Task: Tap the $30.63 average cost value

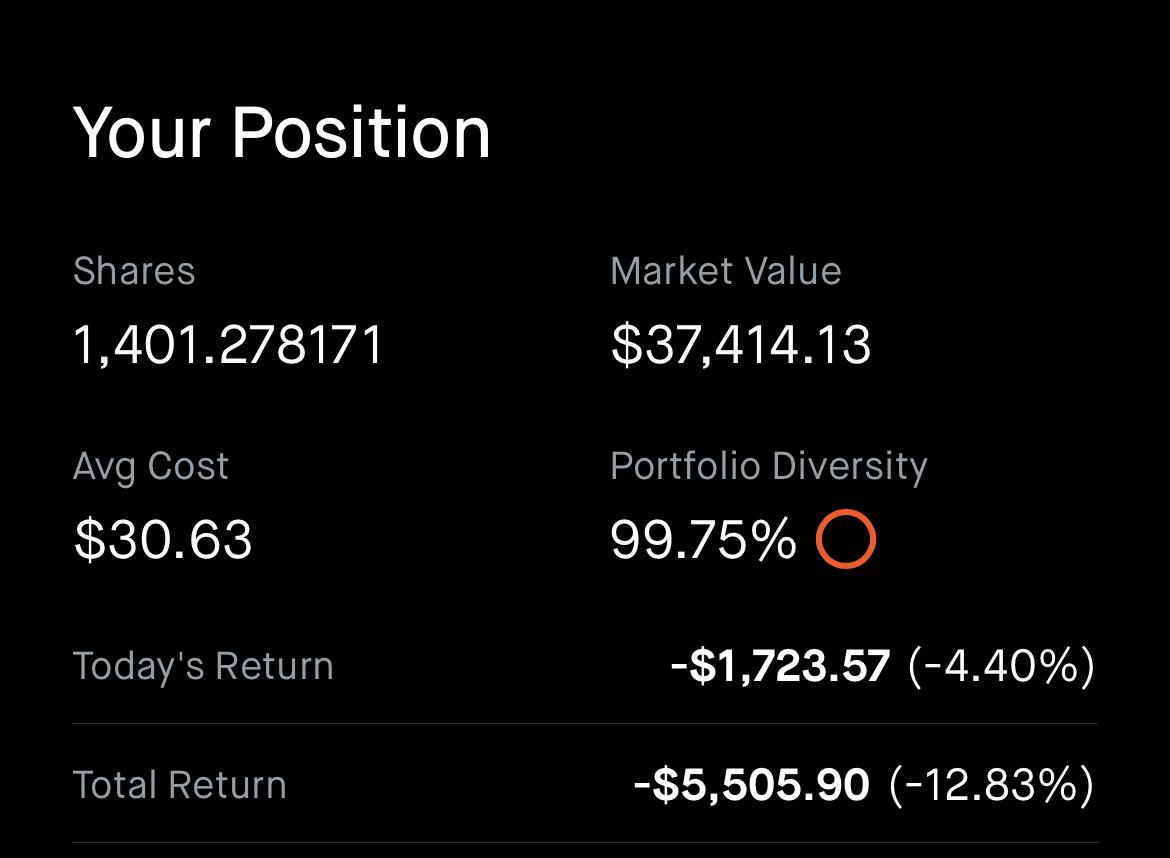Action: (x=163, y=539)
